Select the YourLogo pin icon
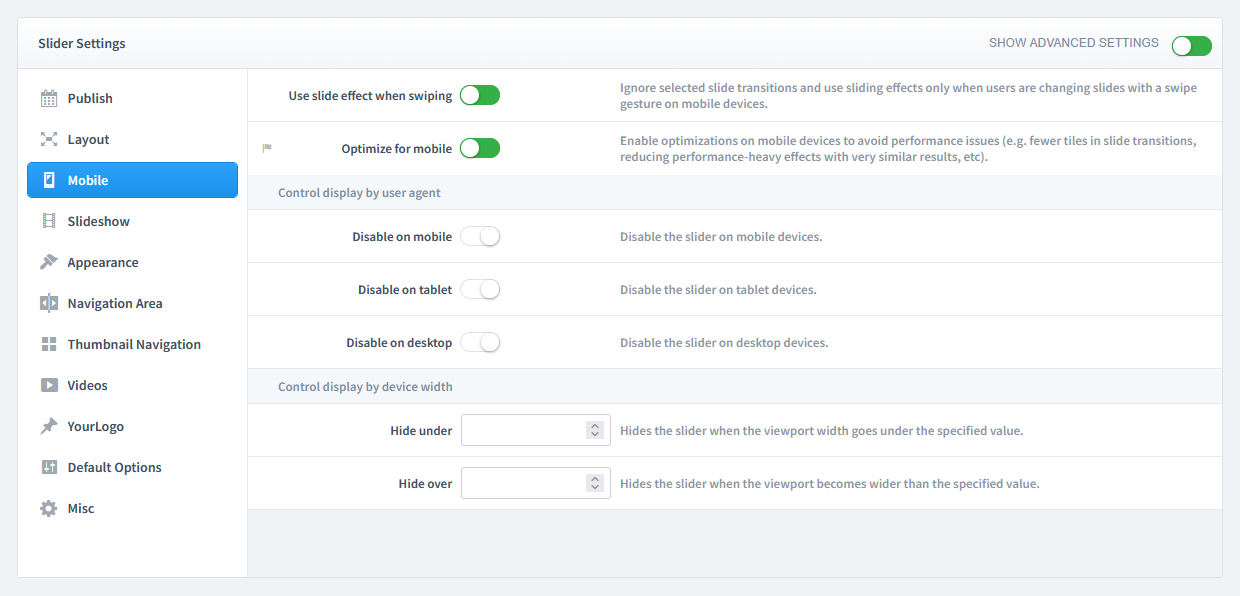1240x596 pixels. (47, 426)
